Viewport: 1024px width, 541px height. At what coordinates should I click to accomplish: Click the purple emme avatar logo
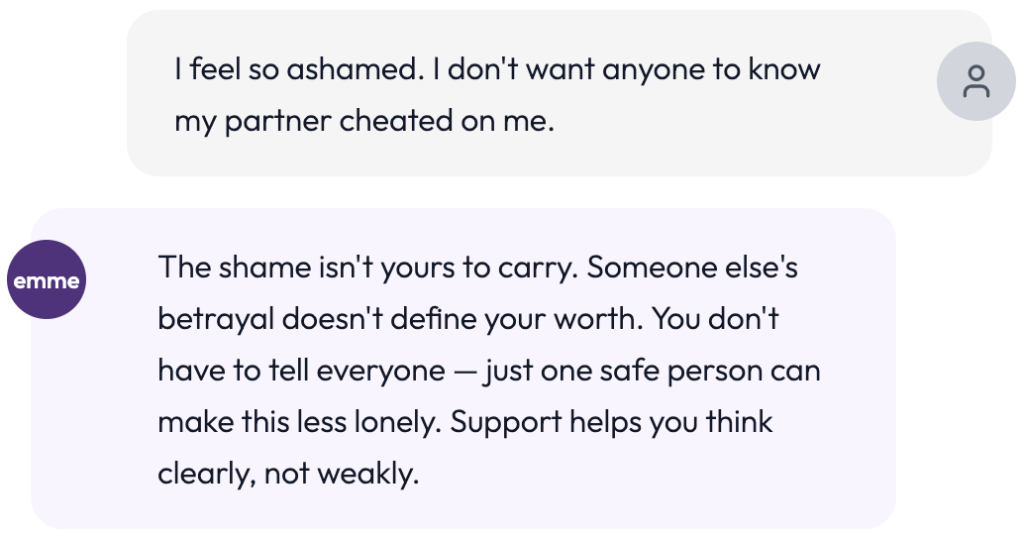(x=45, y=281)
